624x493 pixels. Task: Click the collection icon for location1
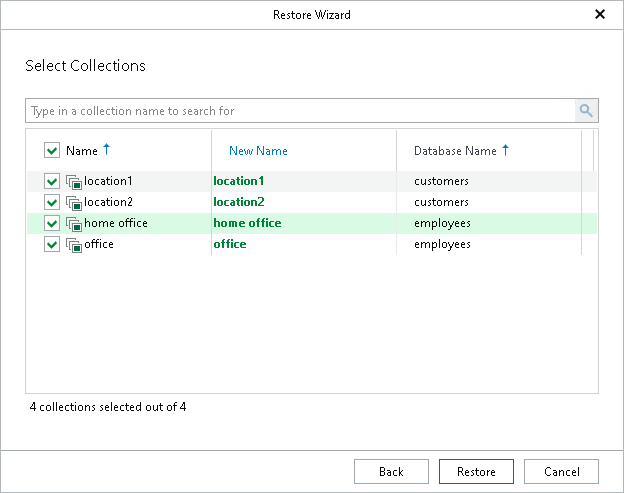point(74,182)
